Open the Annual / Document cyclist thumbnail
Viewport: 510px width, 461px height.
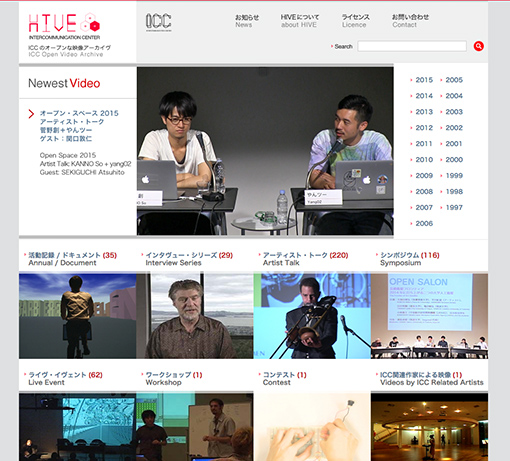[78, 316]
